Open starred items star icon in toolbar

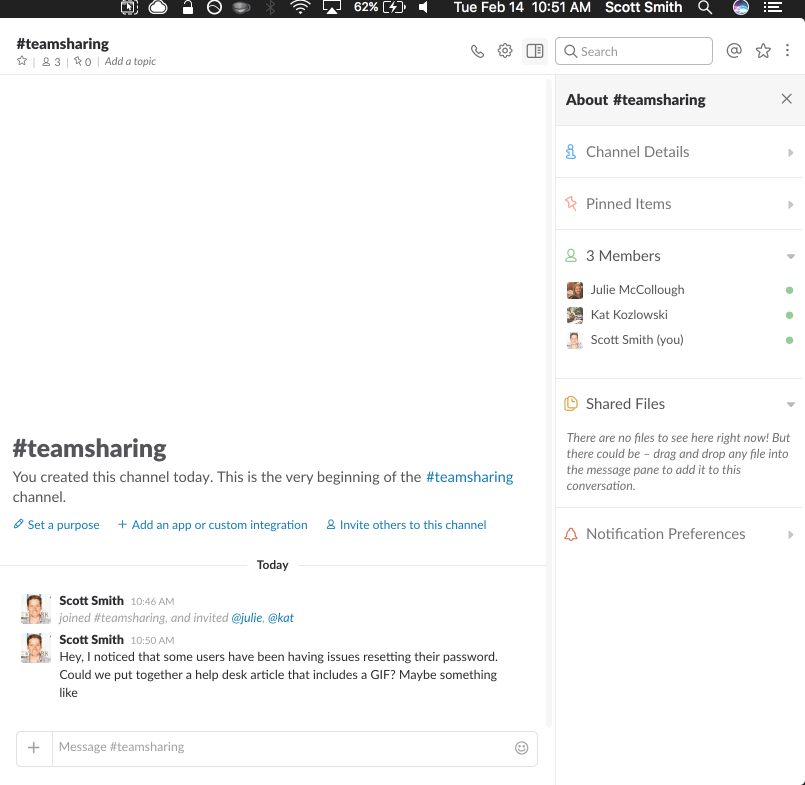click(763, 50)
